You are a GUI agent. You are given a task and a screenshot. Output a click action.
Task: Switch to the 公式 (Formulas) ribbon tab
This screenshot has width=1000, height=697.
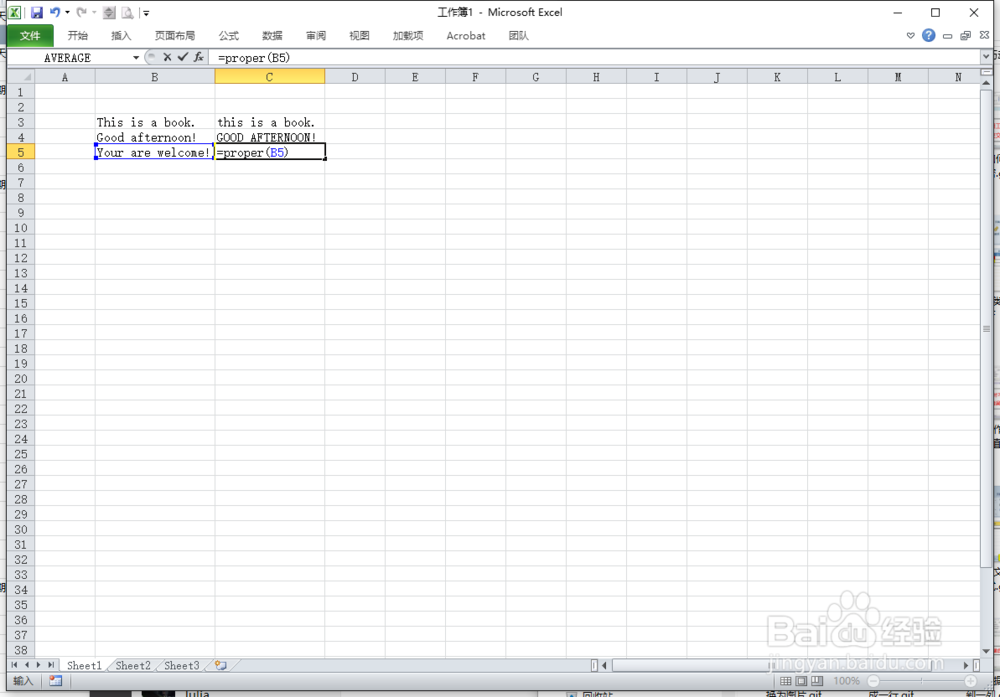[x=228, y=36]
